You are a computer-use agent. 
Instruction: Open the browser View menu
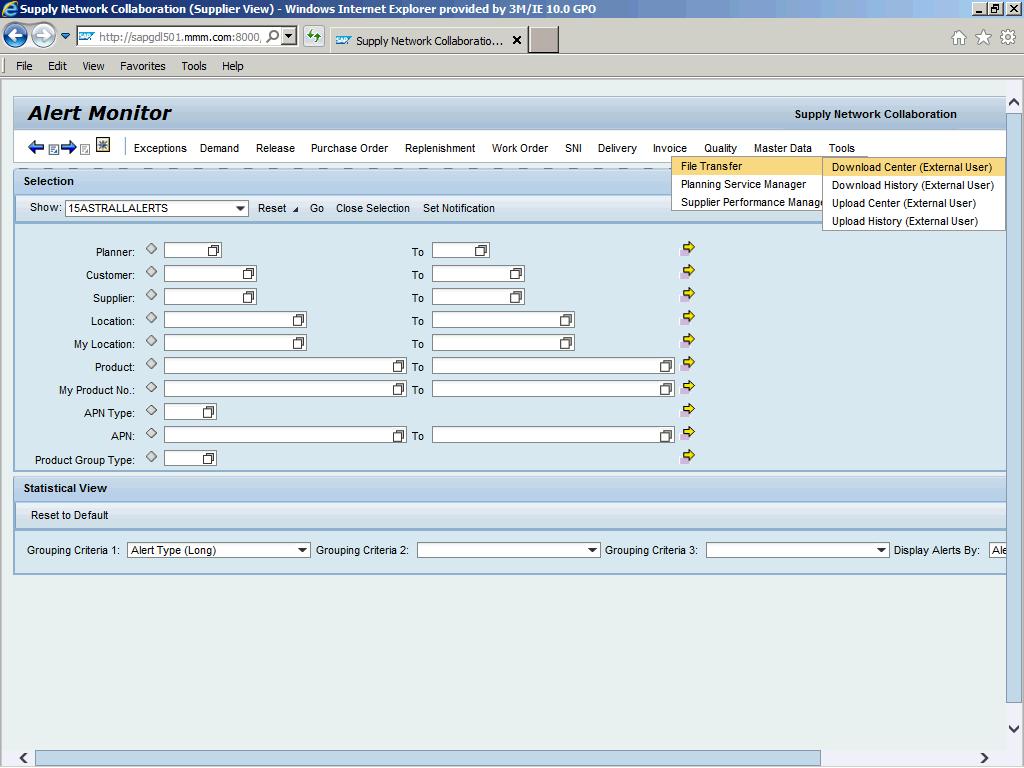pyautogui.click(x=93, y=66)
